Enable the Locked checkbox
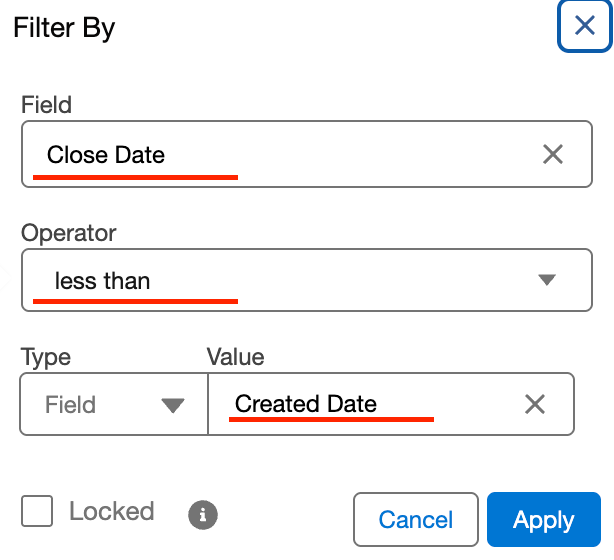This screenshot has width=614, height=560. coord(37,512)
